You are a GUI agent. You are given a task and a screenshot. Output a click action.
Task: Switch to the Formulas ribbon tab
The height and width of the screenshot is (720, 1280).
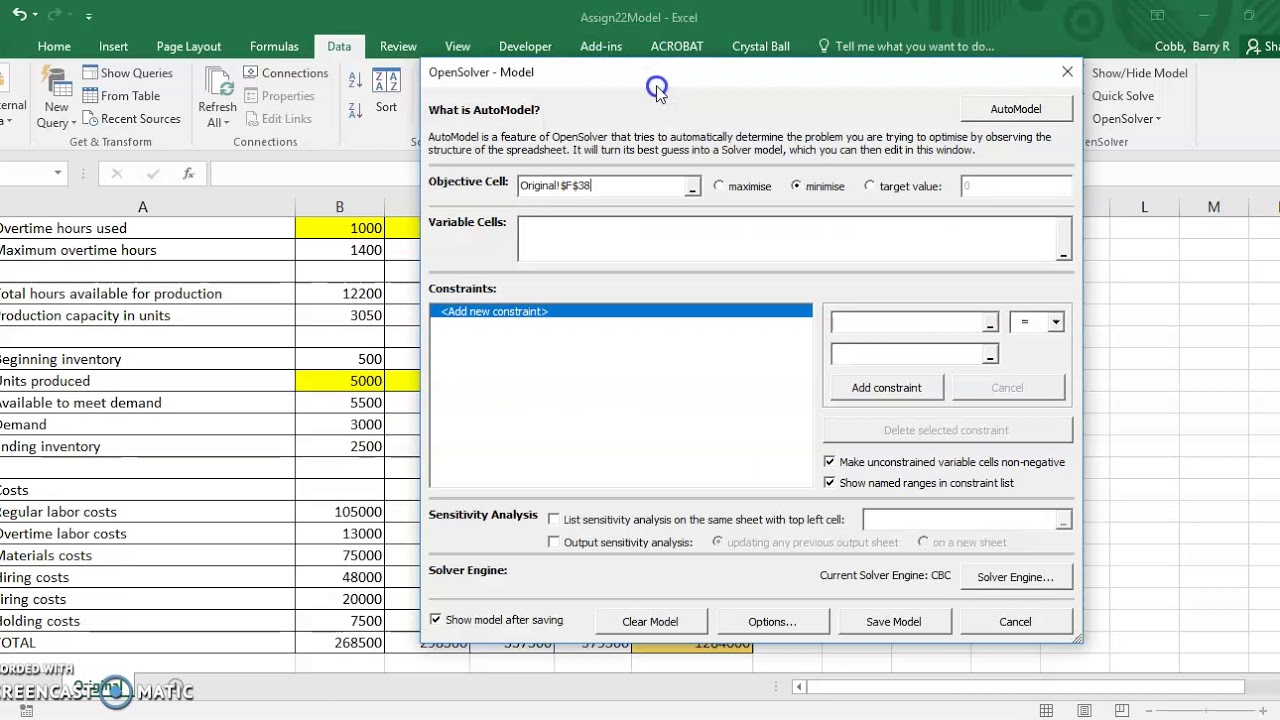[x=274, y=46]
